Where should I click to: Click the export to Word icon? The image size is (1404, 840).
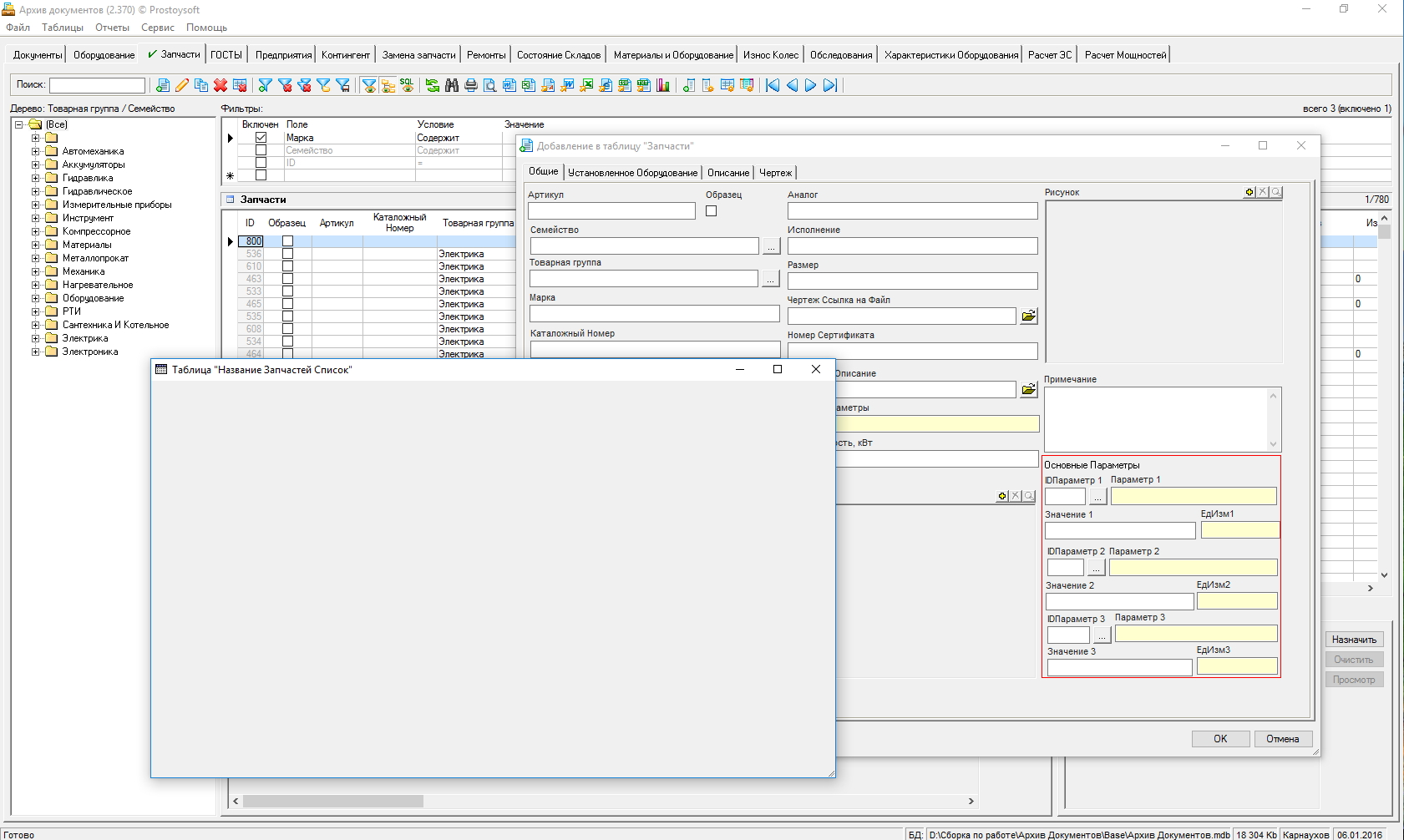tap(567, 85)
